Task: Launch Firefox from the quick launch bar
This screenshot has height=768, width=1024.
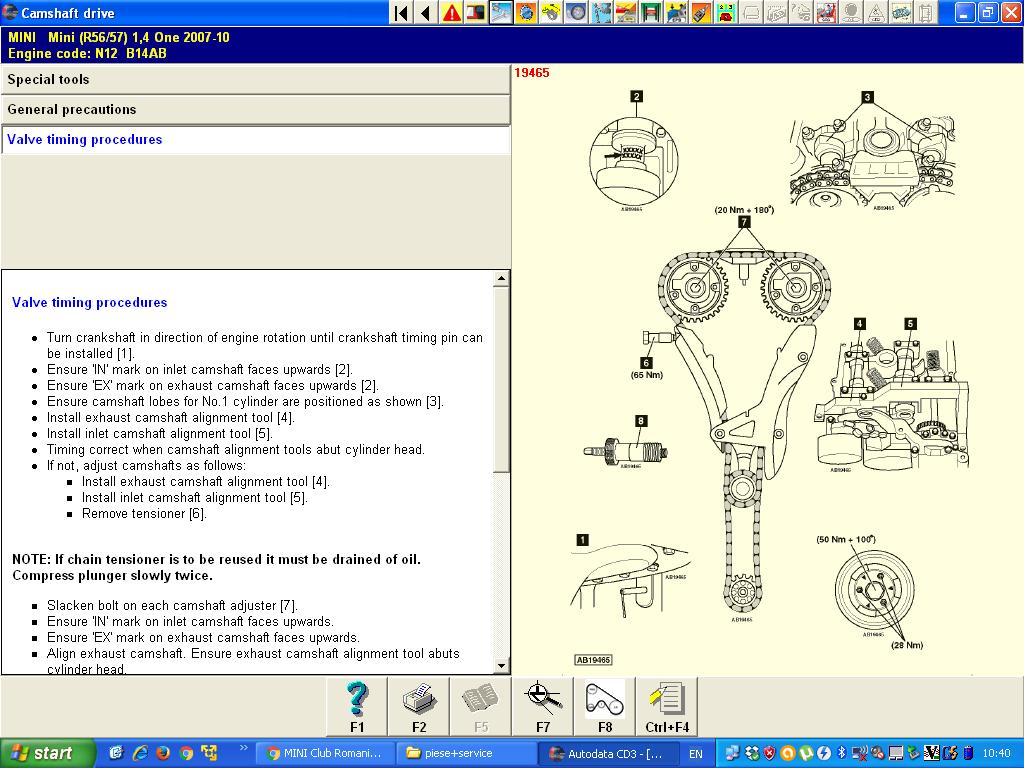Action: click(x=163, y=753)
